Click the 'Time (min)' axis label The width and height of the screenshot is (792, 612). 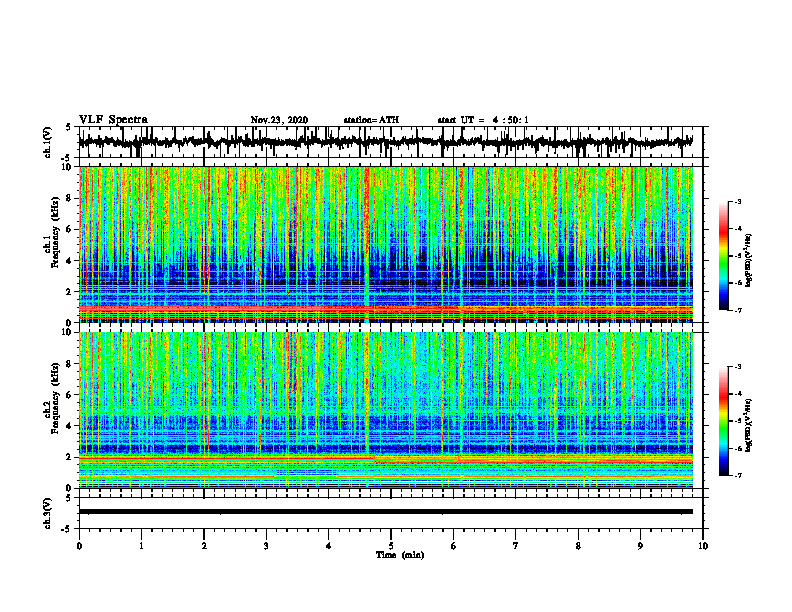click(x=400, y=555)
